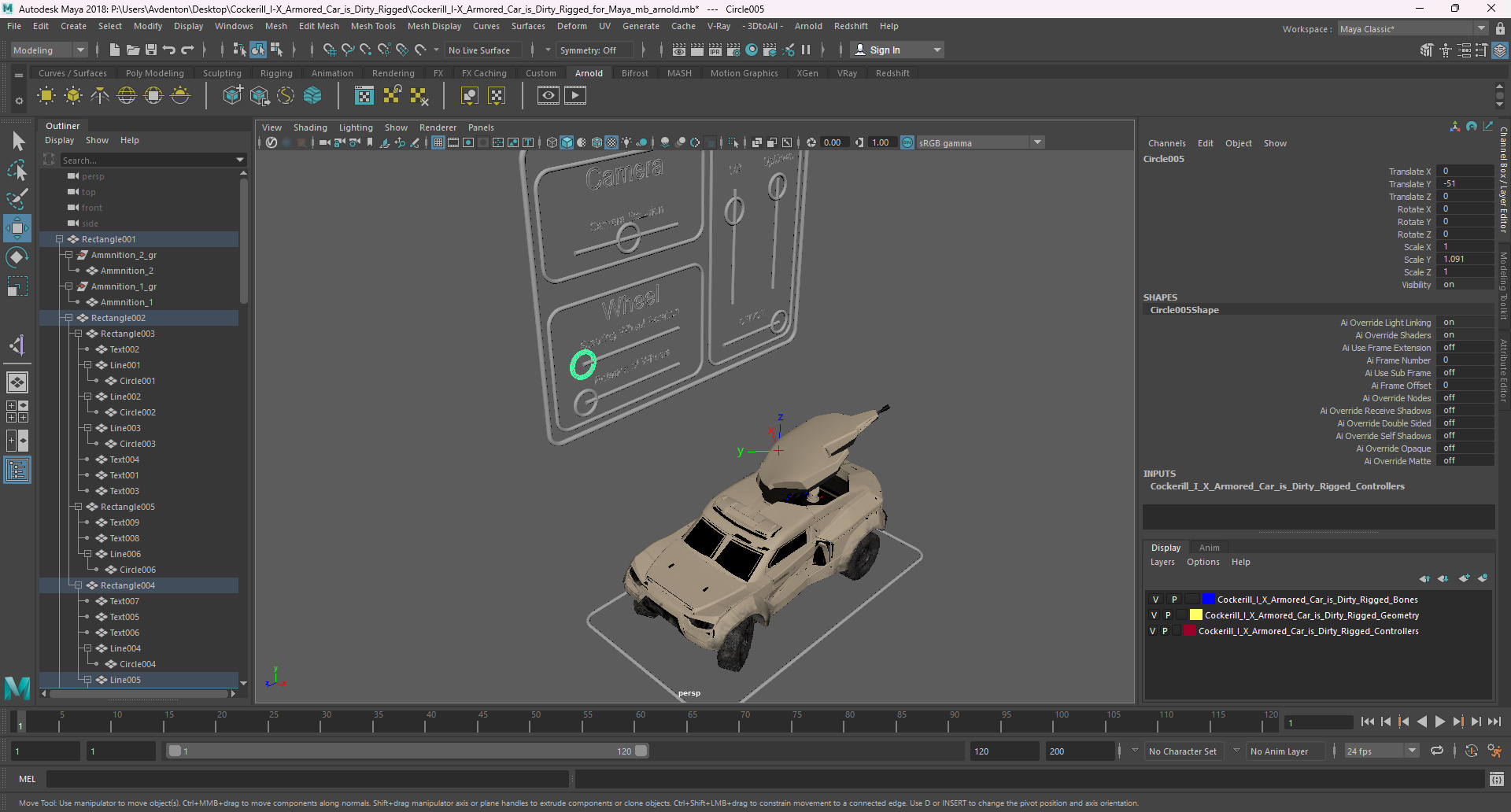The image size is (1511, 812).
Task: Enable wireframe shading icon in viewport
Action: point(552,142)
